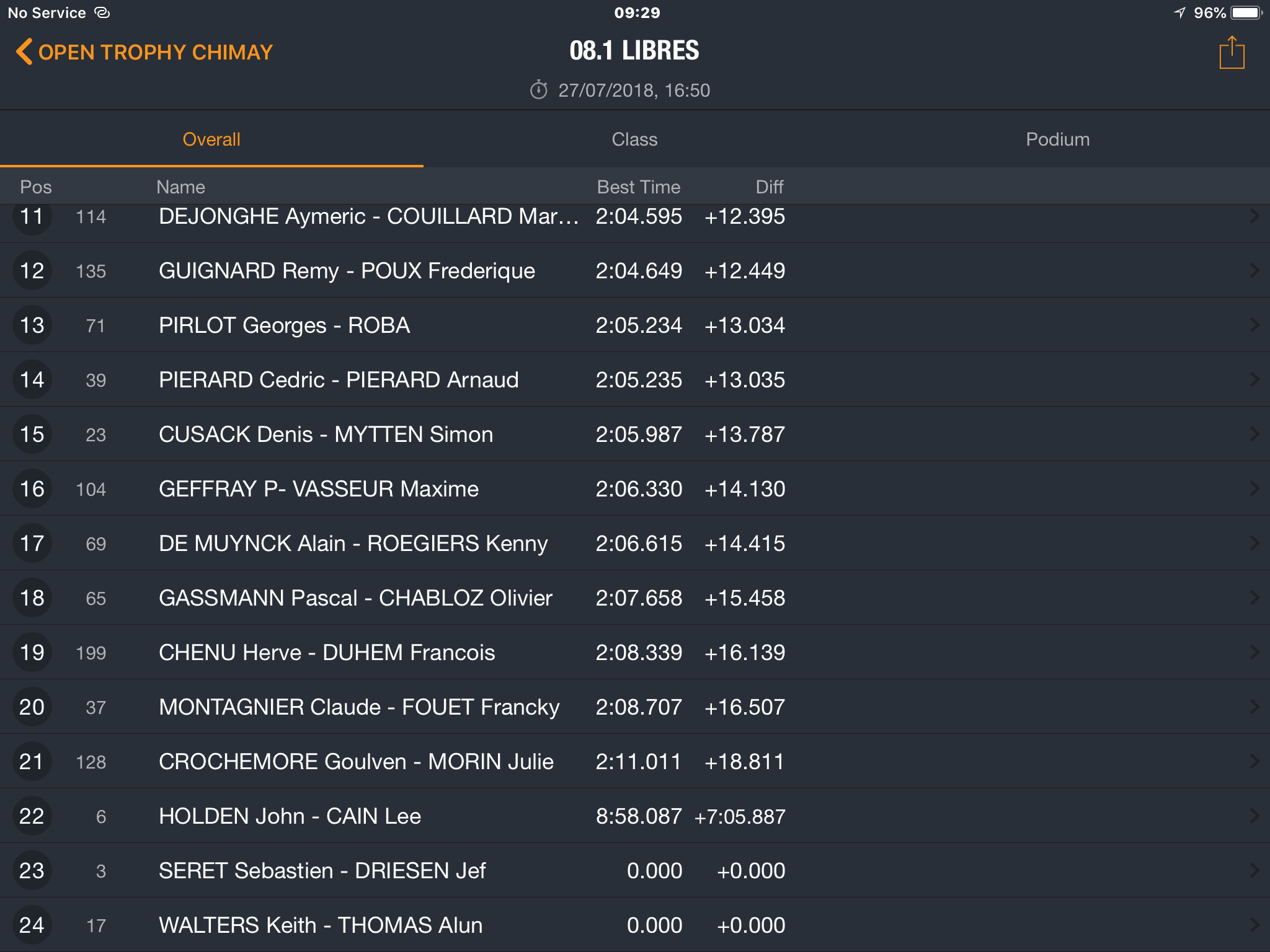Tap position badge 18 circle
1270x952 pixels.
click(32, 598)
